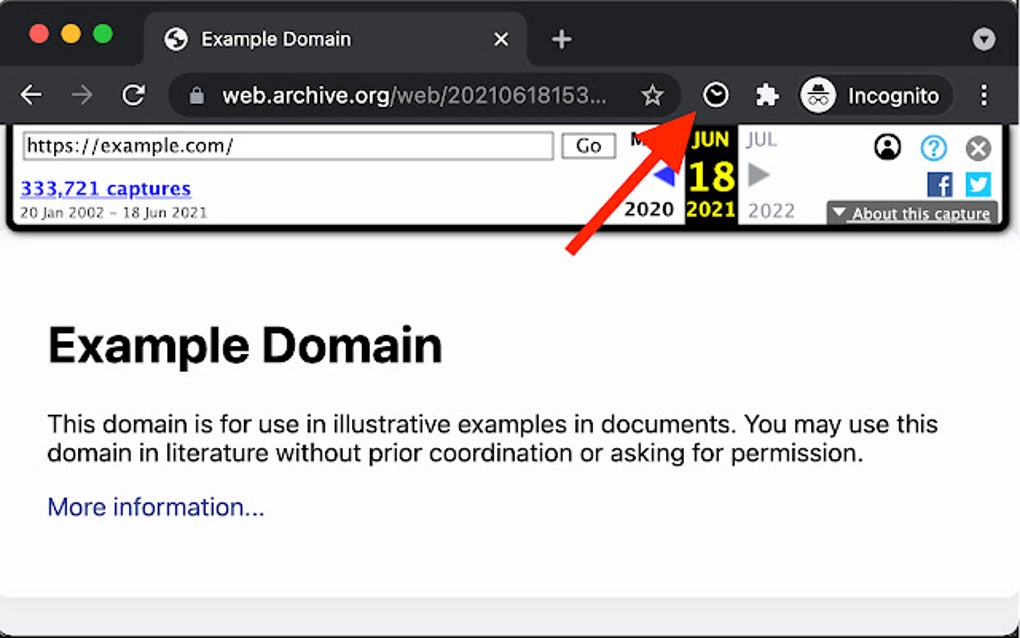The height and width of the screenshot is (638, 1020).
Task: Click the profile icon in the Wayback banner
Action: pyautogui.click(x=888, y=148)
